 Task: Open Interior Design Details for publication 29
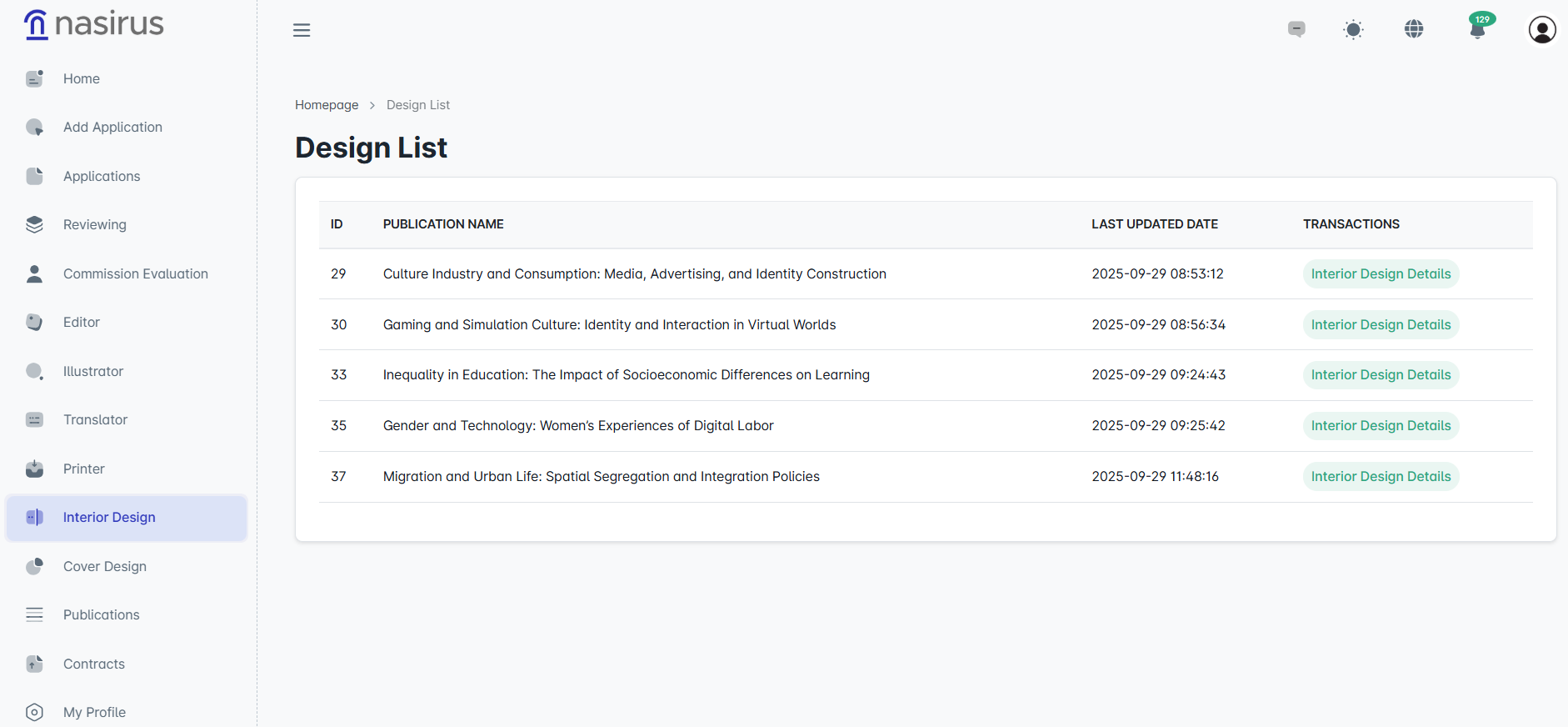pyautogui.click(x=1381, y=274)
